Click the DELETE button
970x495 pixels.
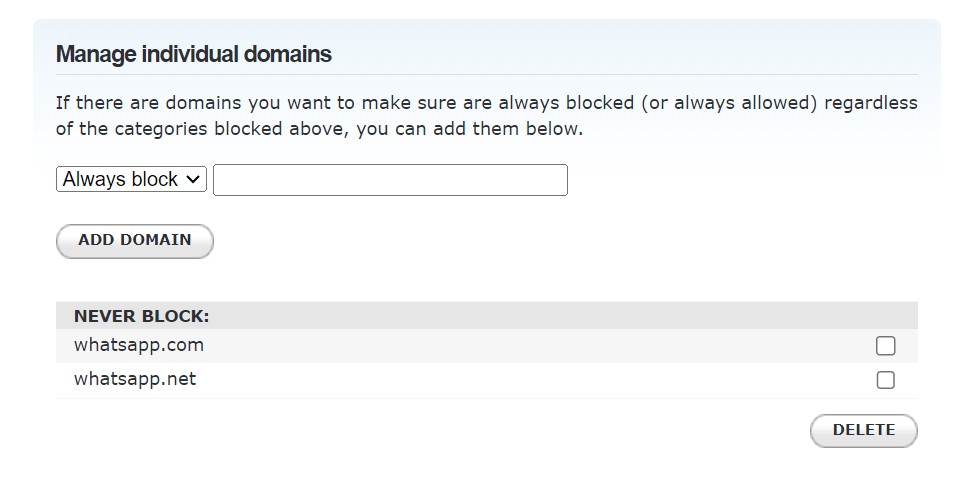click(x=863, y=430)
